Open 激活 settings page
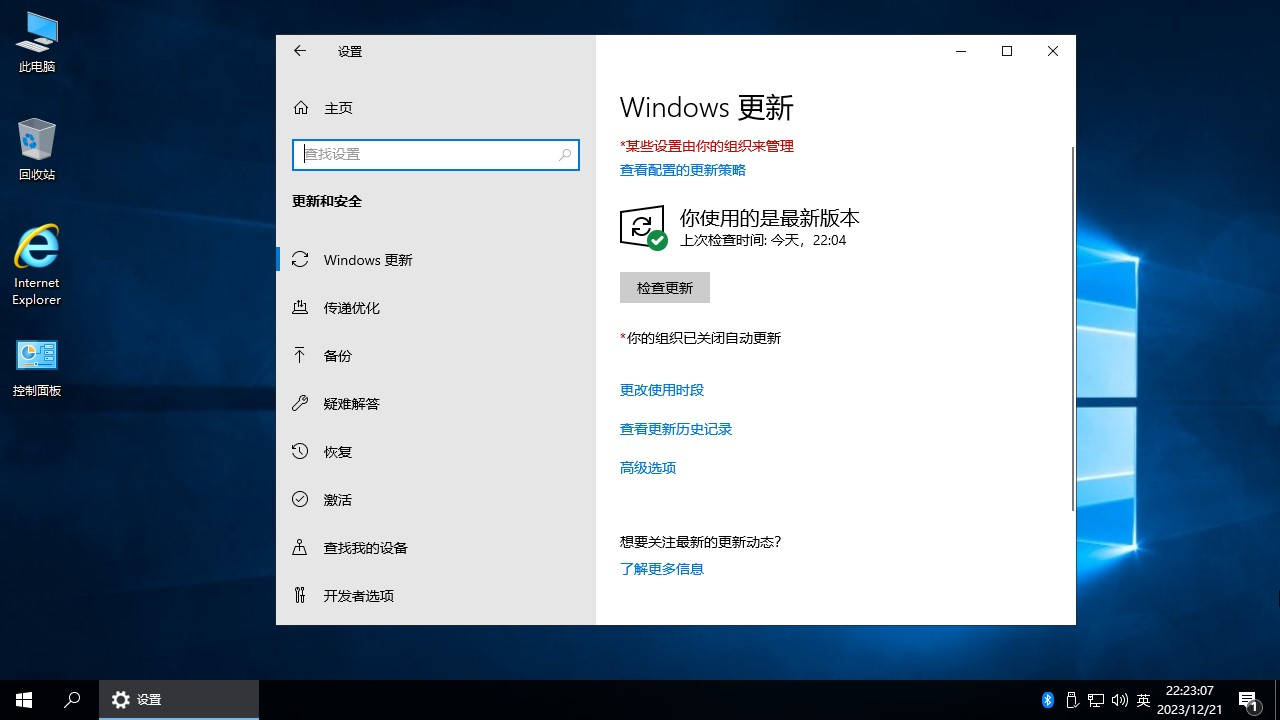This screenshot has width=1280, height=720. (436, 500)
